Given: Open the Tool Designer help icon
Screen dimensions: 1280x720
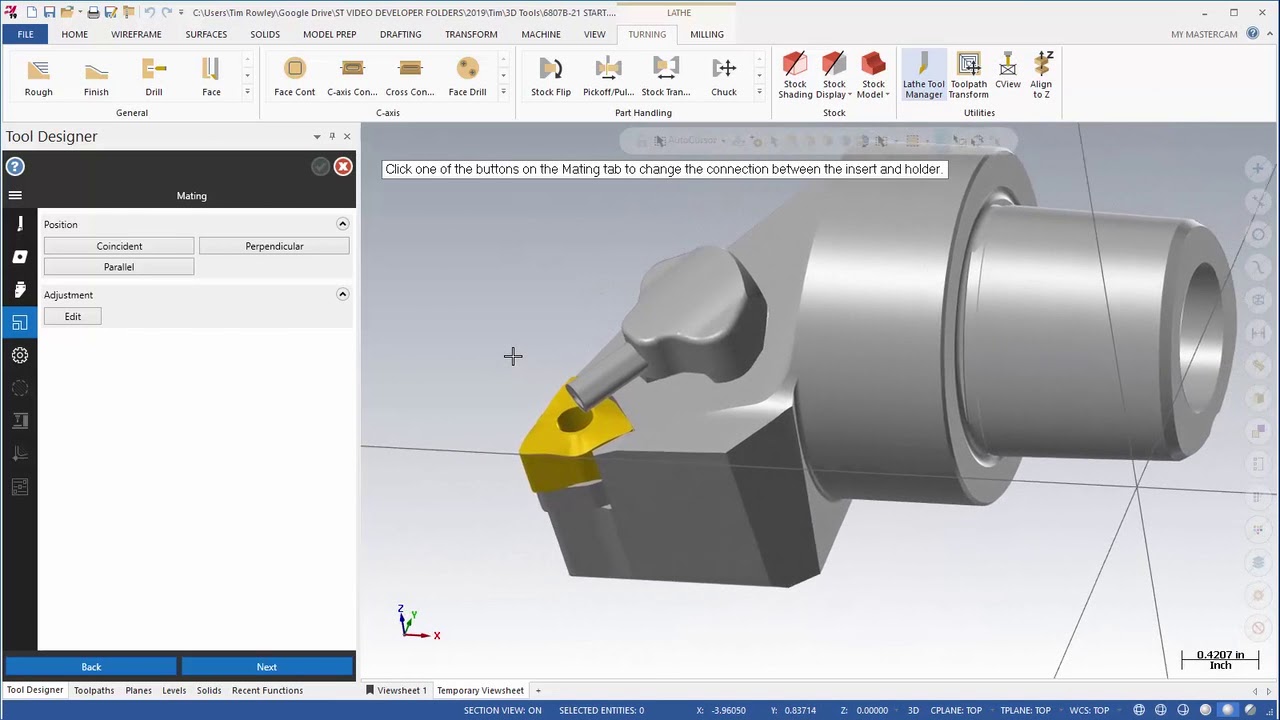Looking at the screenshot, I should tap(15, 167).
